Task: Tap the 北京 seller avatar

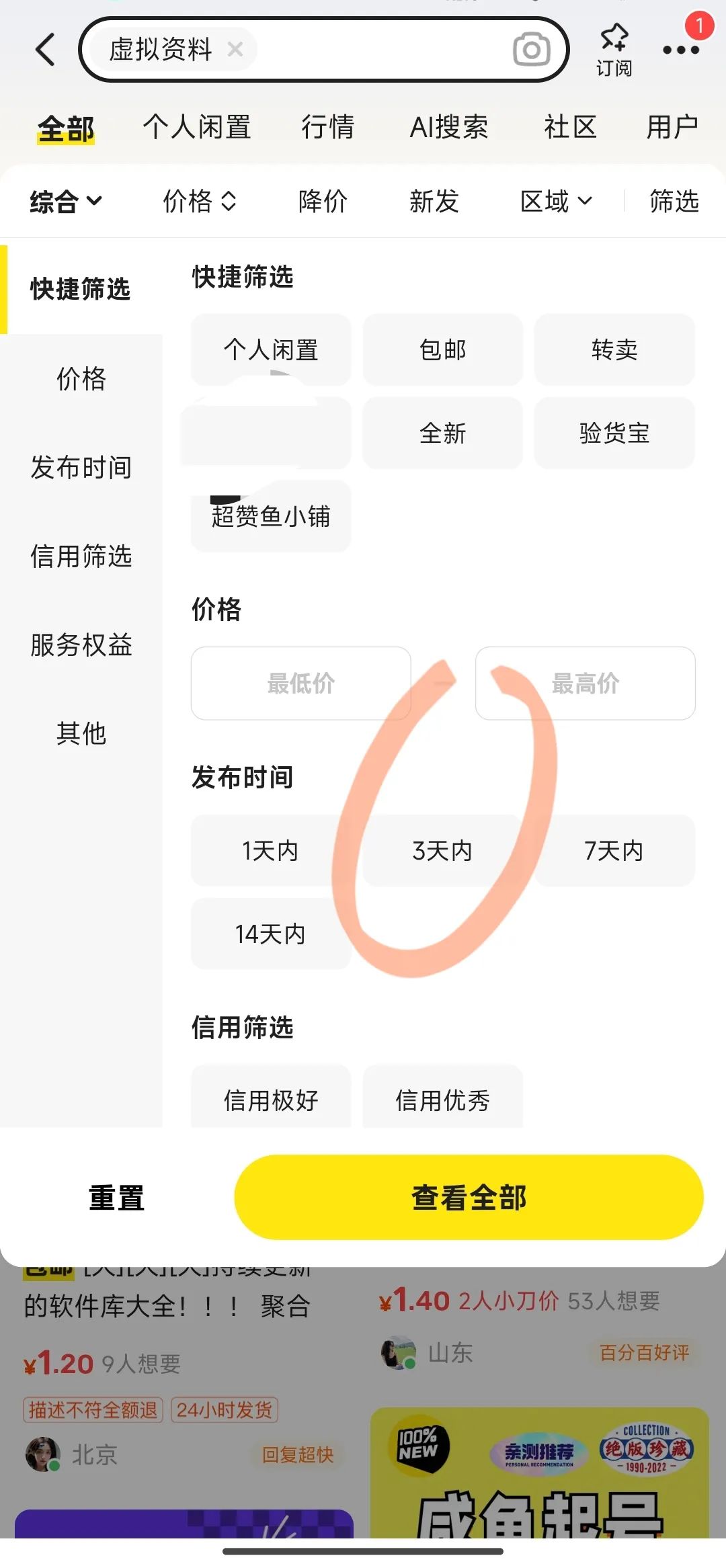Action: pos(42,1454)
